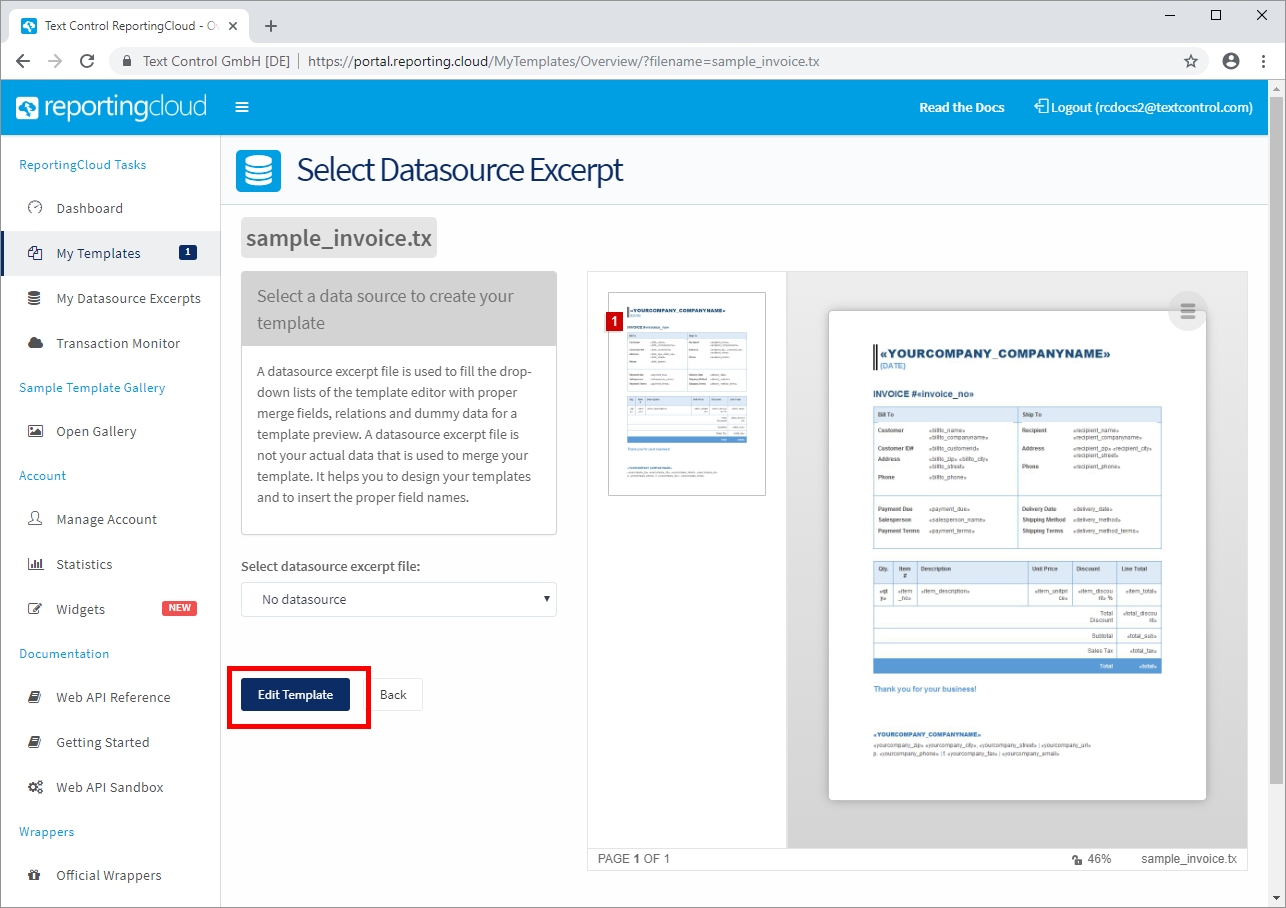Open a new browser tab
This screenshot has width=1286, height=908.
pos(271,26)
